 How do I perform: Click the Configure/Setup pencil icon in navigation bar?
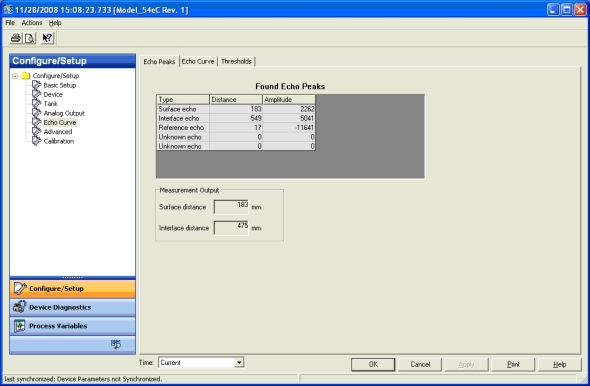click(x=20, y=289)
